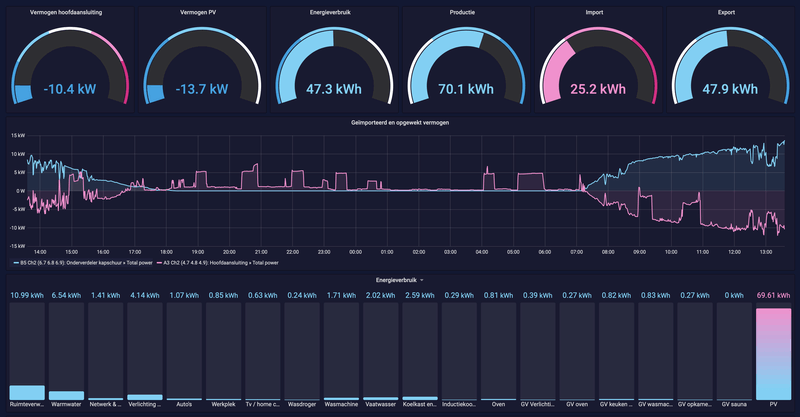Screen dimensions: 800x417
Task: Open the Vermogen hoofdaansluiting panel title menu
Action: (66, 12)
